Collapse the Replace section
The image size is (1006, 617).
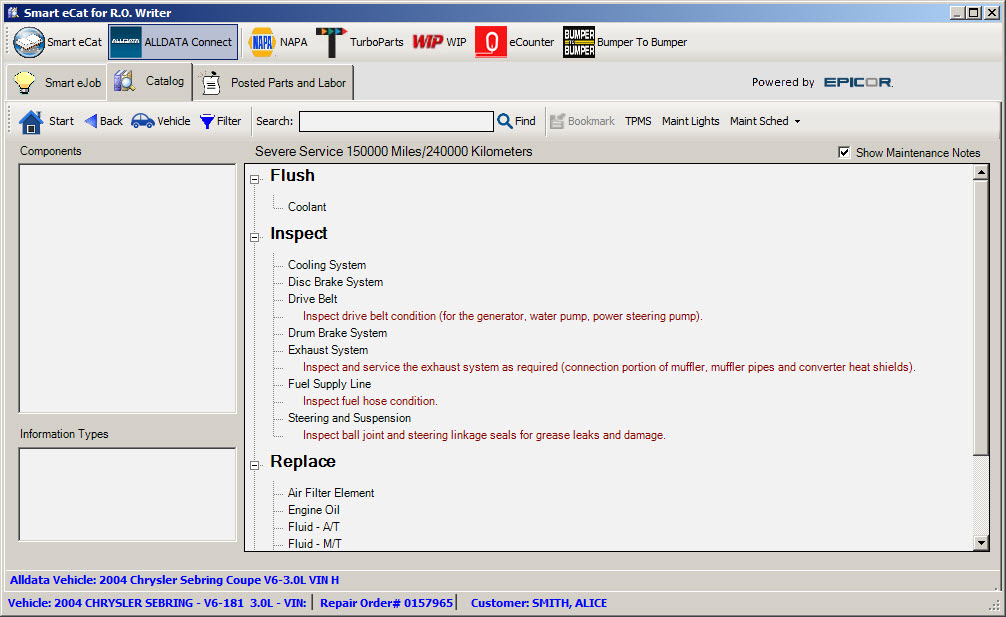(x=255, y=466)
